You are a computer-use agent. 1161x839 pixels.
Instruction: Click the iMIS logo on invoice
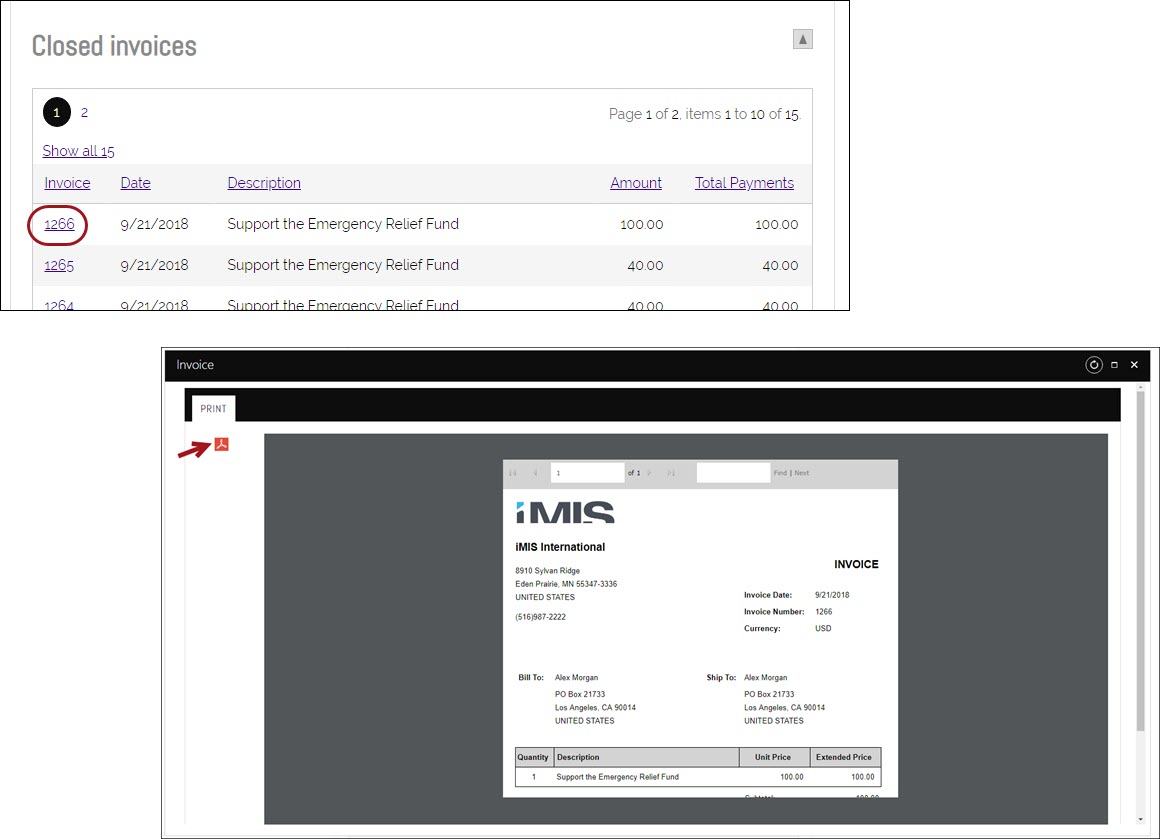click(565, 512)
